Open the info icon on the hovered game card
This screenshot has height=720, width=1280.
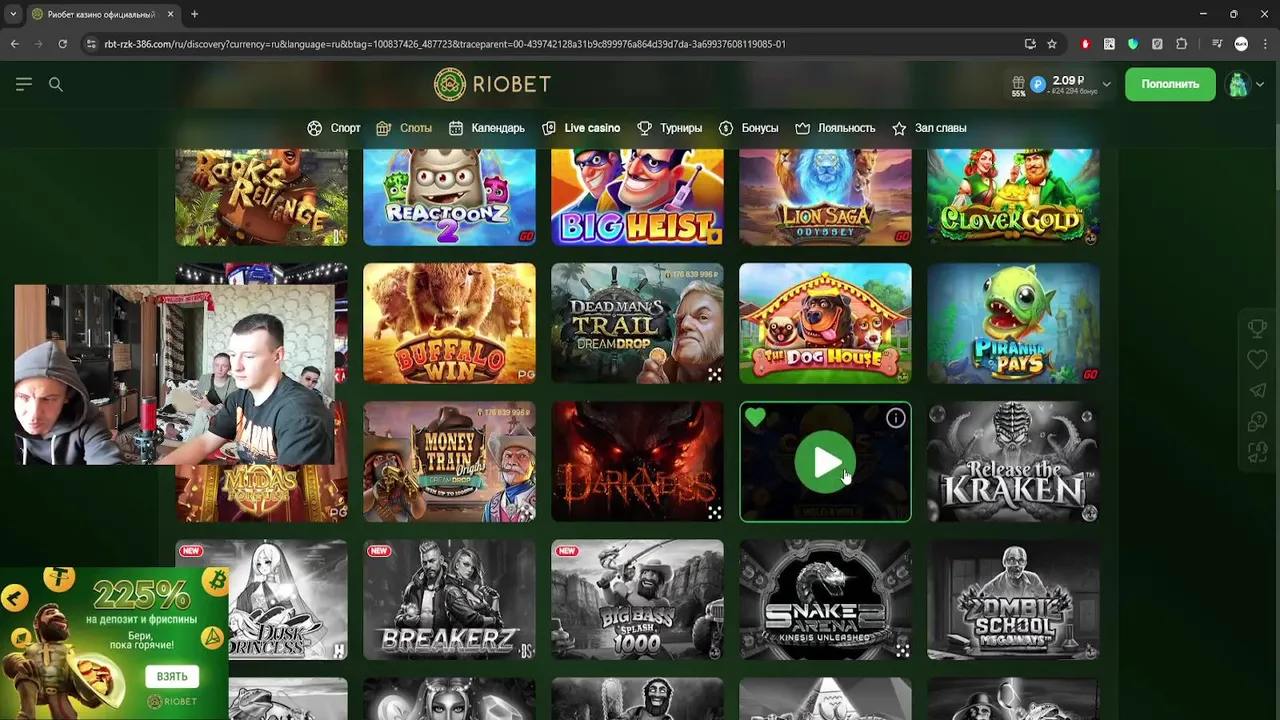895,418
